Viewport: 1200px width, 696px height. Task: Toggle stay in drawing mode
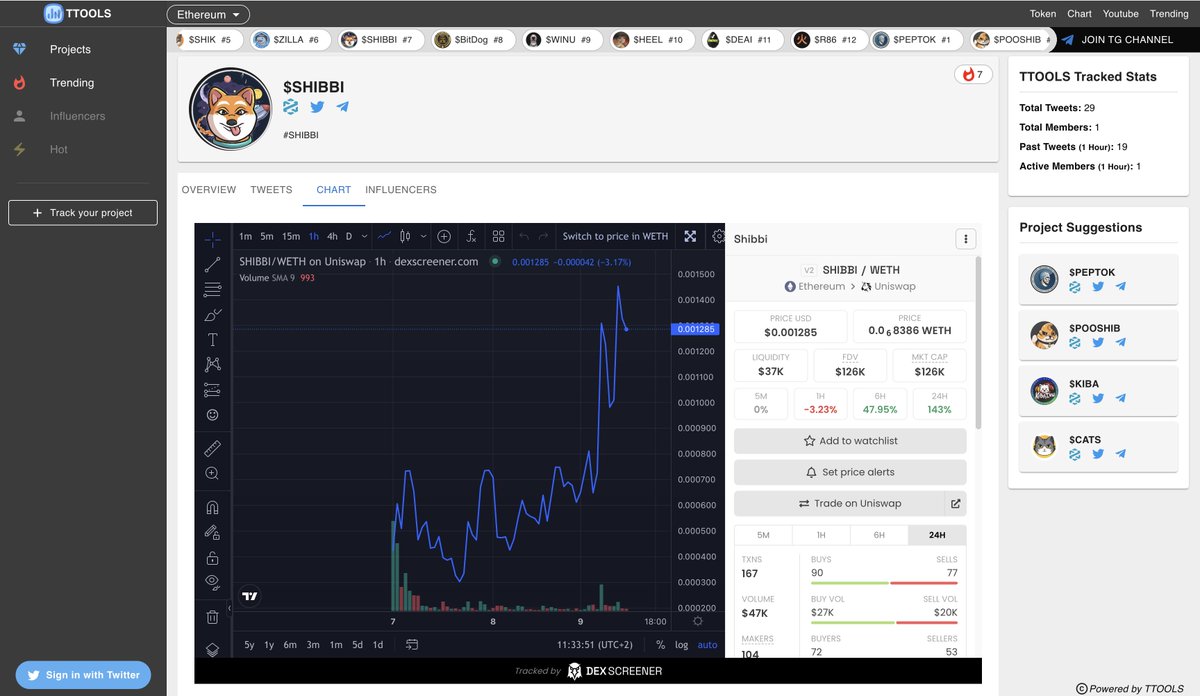click(x=212, y=533)
